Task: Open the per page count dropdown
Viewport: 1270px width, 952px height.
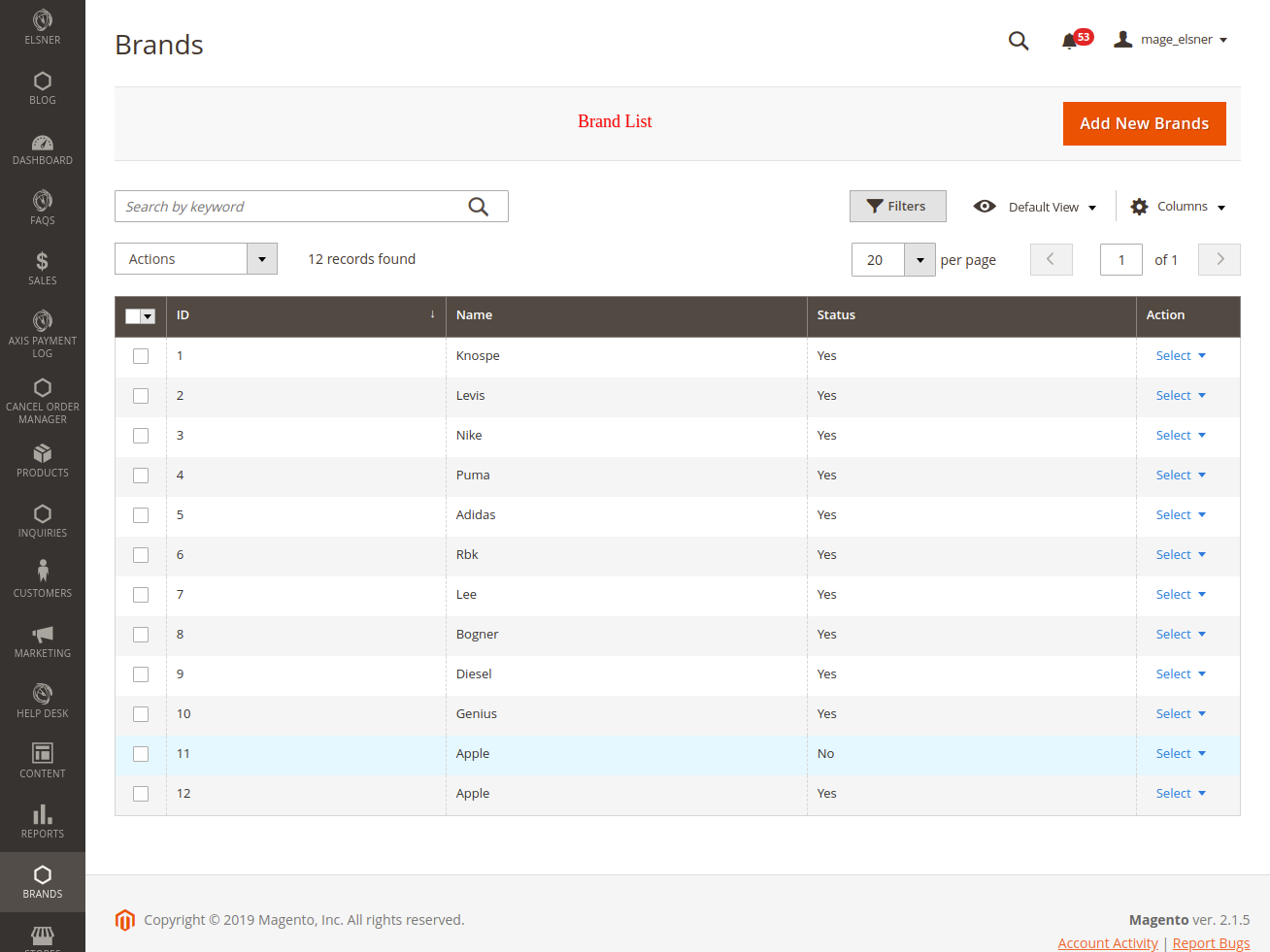Action: pyautogui.click(x=919, y=260)
